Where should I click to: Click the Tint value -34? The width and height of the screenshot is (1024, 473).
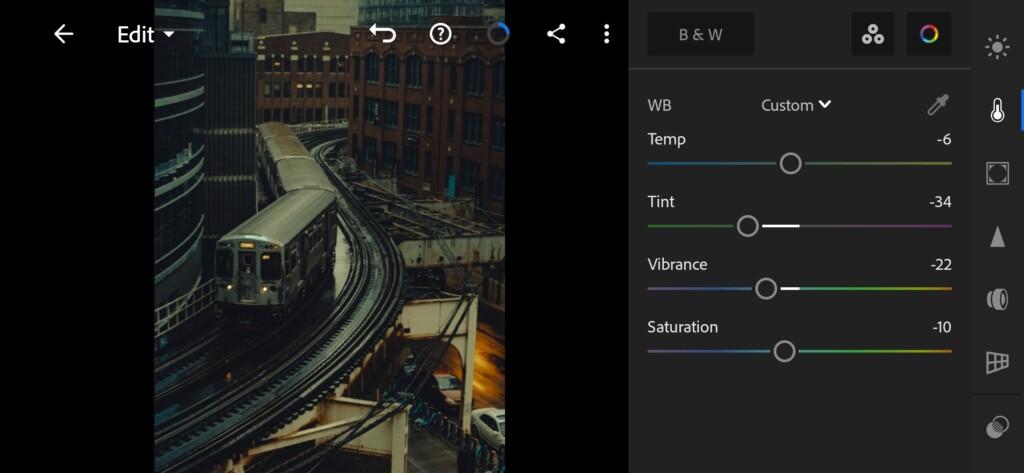(940, 202)
